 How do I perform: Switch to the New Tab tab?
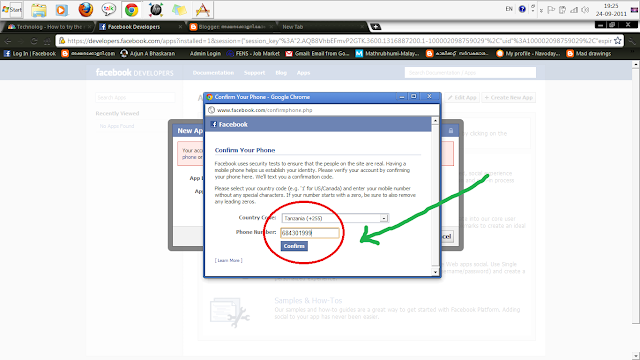pos(322,27)
